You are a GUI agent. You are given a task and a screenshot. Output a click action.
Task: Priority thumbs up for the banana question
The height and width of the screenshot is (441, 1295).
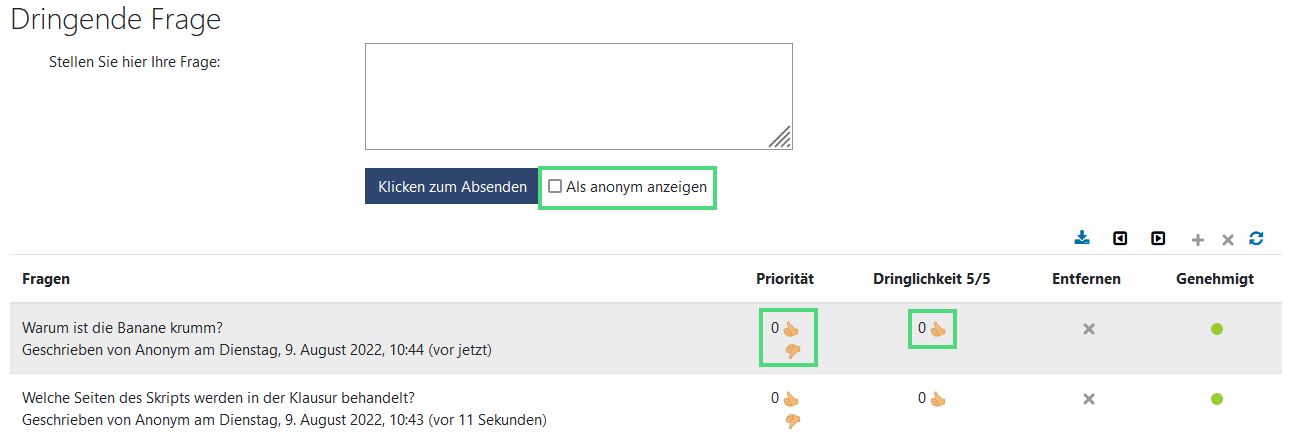791,328
